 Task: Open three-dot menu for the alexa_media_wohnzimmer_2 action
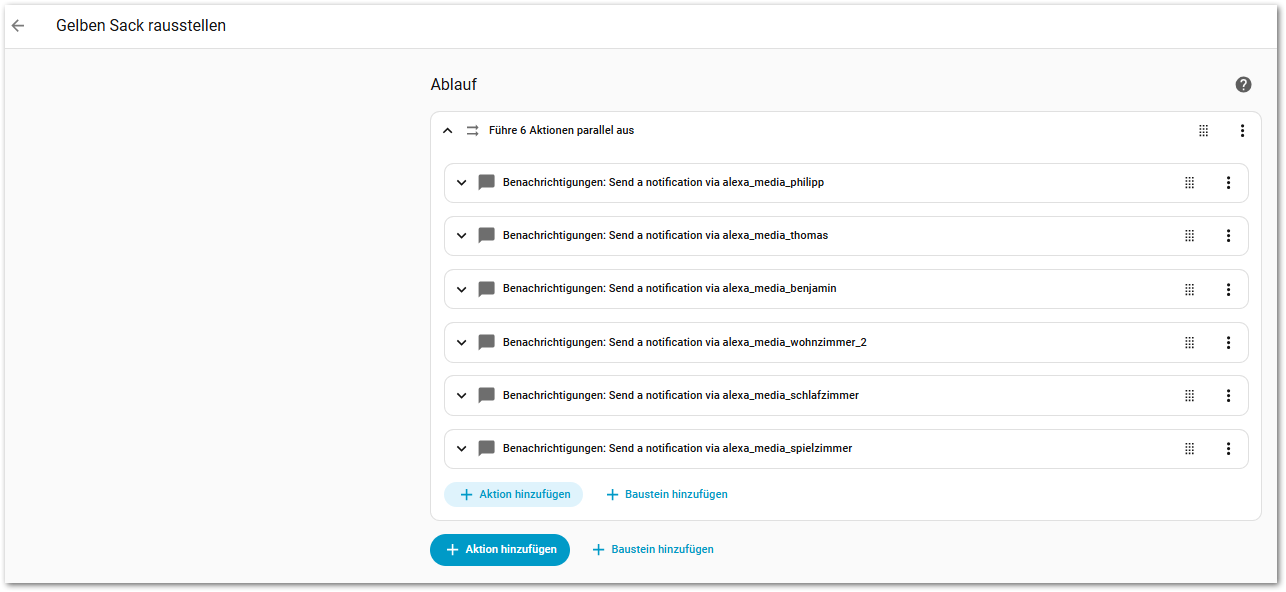[x=1228, y=343]
